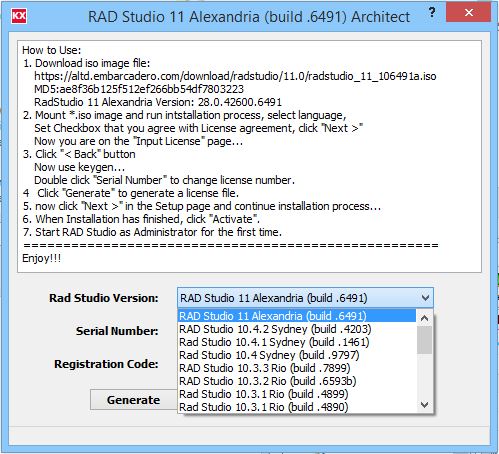Click the Generate button
The height and width of the screenshot is (454, 499).
[x=133, y=400]
